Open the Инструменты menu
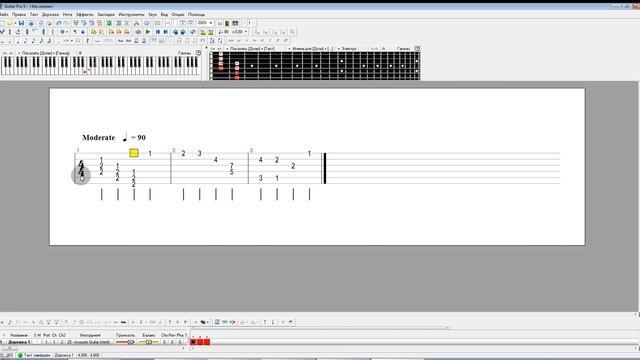This screenshot has width=640, height=360. point(131,14)
